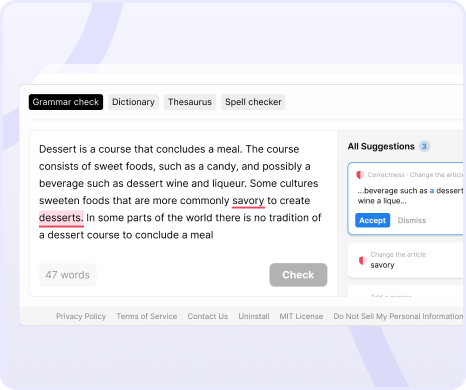Click the underlined word savory in text
This screenshot has height=390, width=466.
[x=248, y=201]
